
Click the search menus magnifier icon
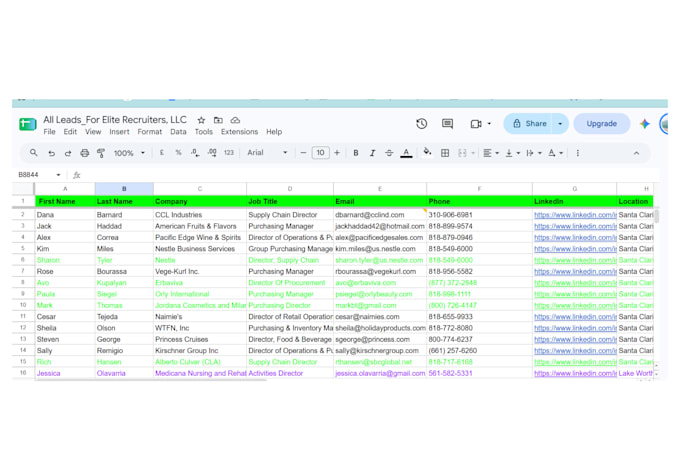[33, 153]
